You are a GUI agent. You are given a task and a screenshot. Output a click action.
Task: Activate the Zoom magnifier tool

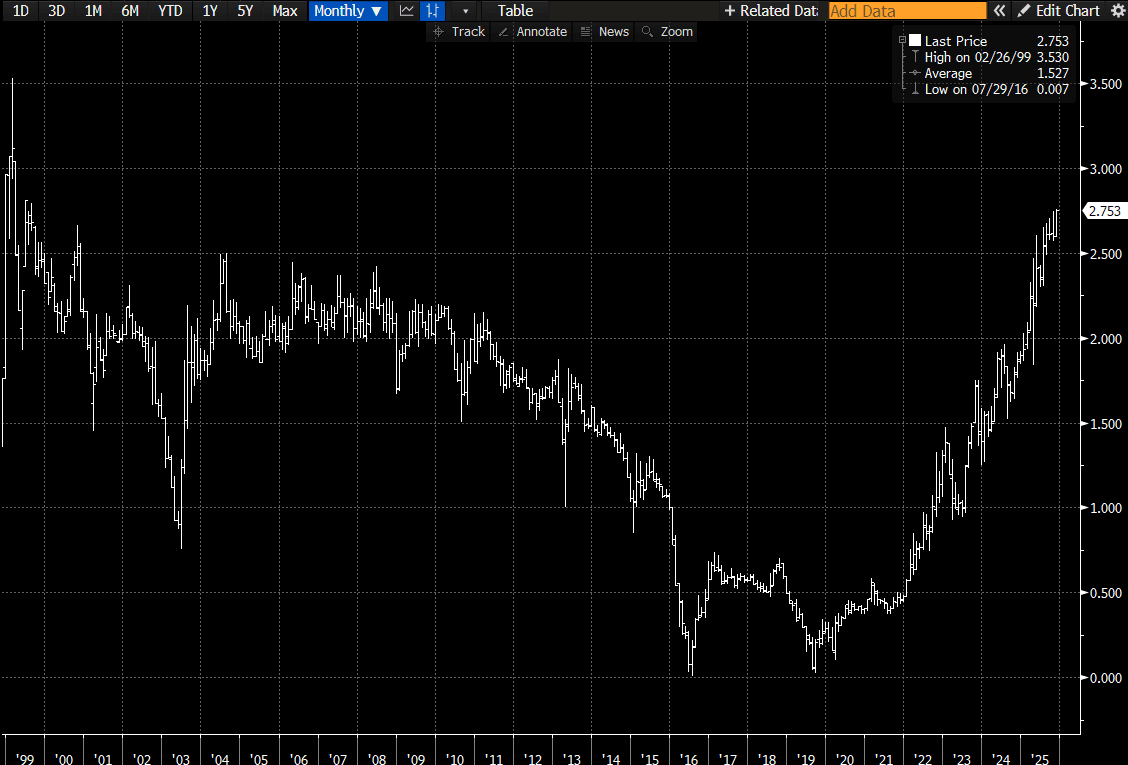(667, 32)
